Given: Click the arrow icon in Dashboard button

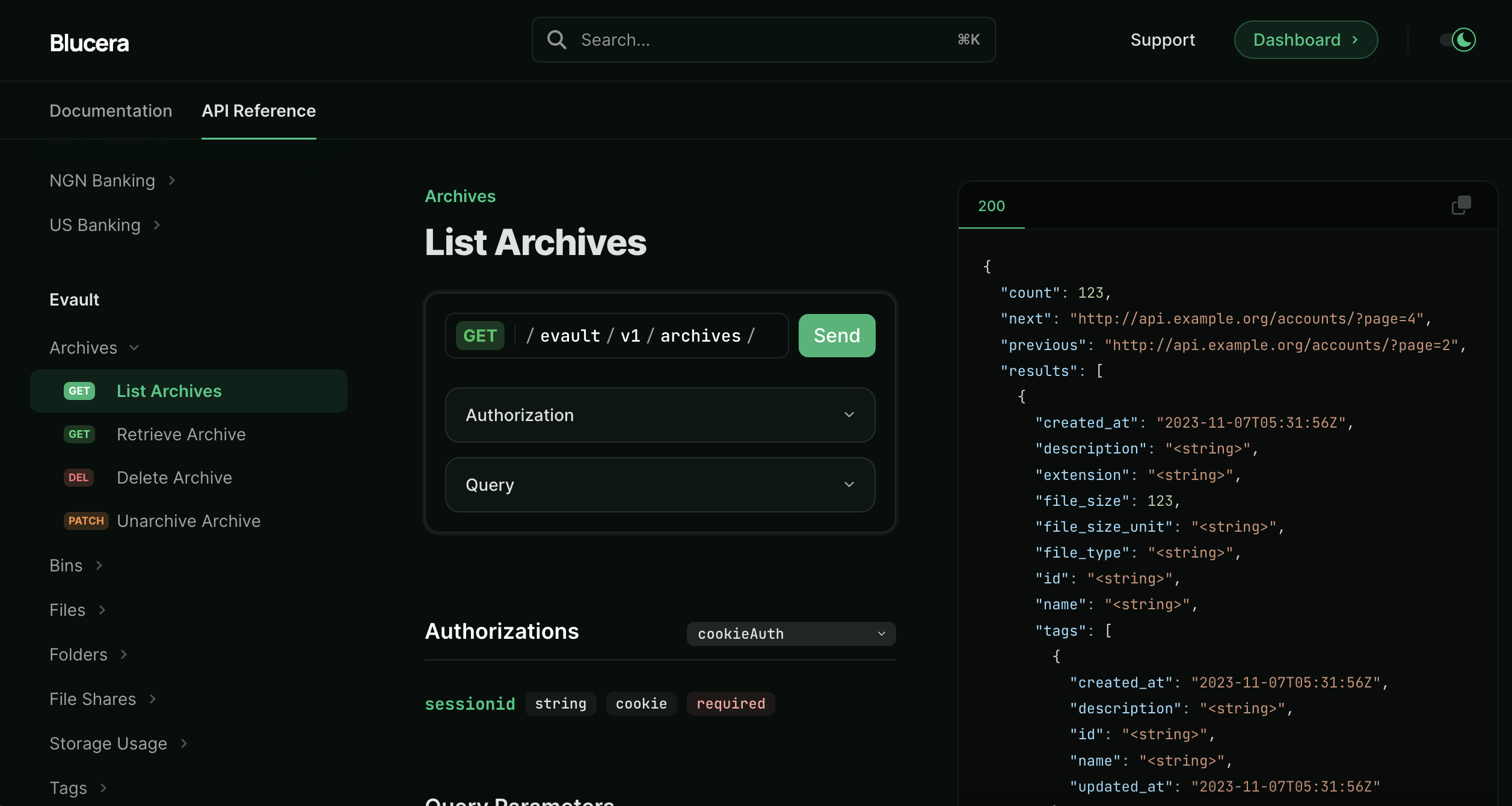Looking at the screenshot, I should pos(1355,40).
